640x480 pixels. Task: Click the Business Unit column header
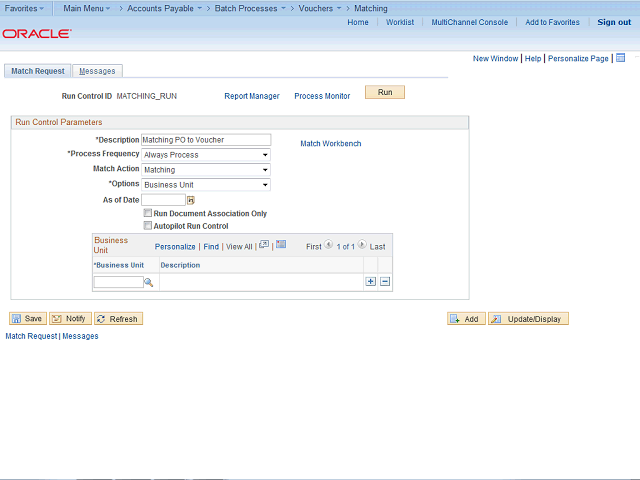coord(119,265)
